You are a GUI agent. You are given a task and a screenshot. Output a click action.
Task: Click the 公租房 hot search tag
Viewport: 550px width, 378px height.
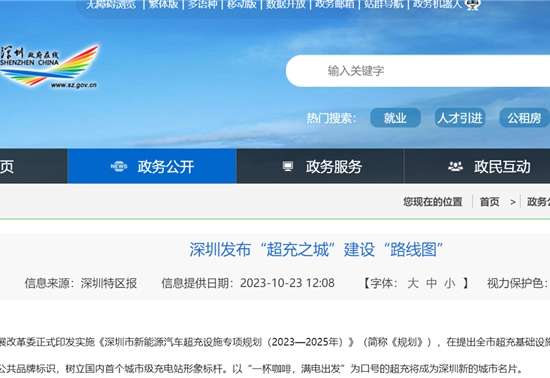[x=524, y=118]
